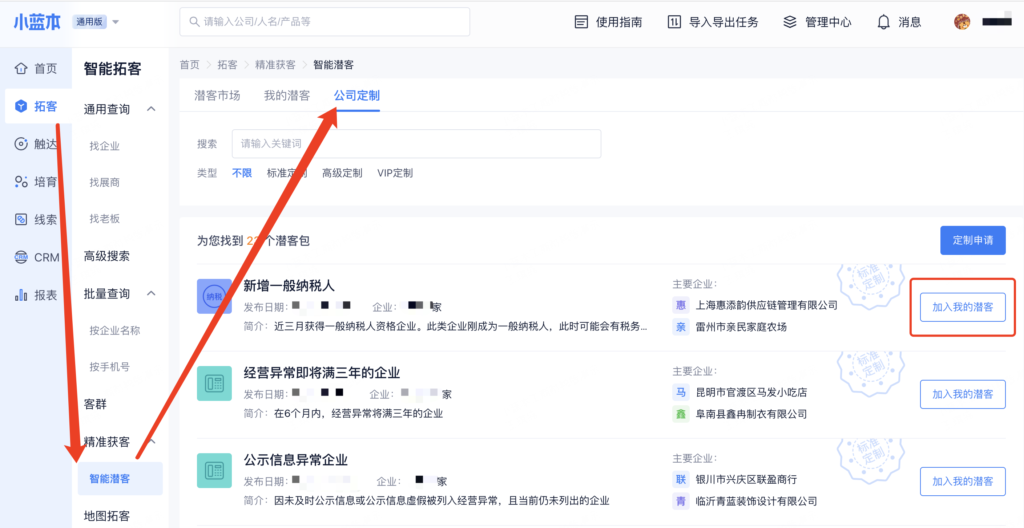Add 新增一般纳税人 to 我的潜客
Image resolution: width=1024 pixels, height=528 pixels.
(962, 307)
